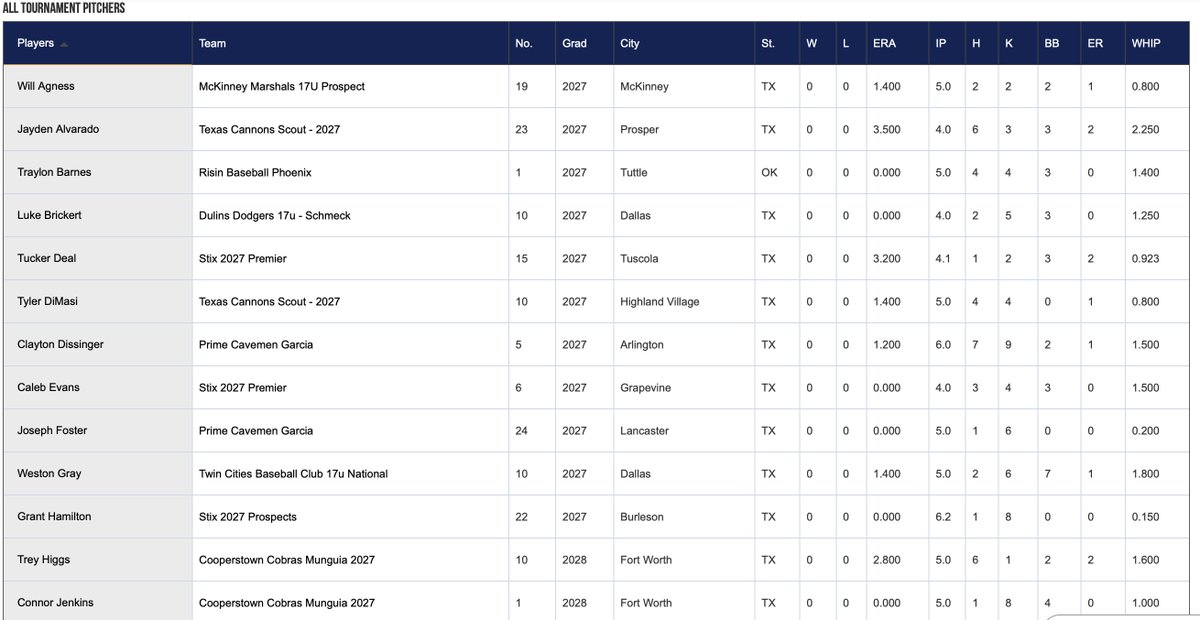Select Stix 2027 Prospects team
The height and width of the screenshot is (620, 1200).
pyautogui.click(x=248, y=517)
